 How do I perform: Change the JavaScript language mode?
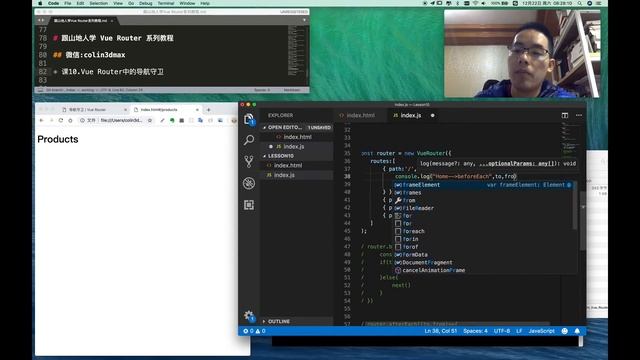tap(541, 331)
